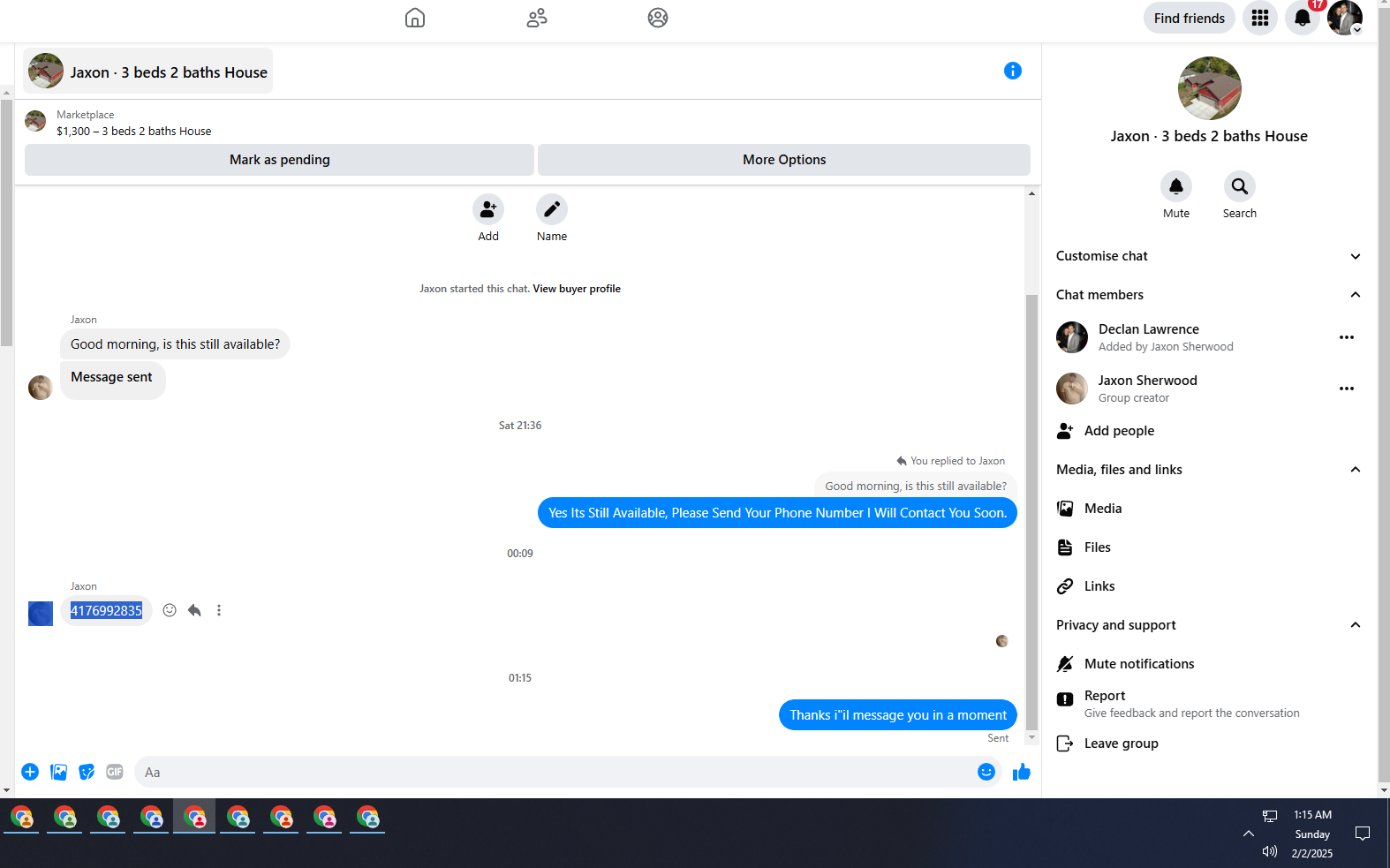The width and height of the screenshot is (1390, 868).
Task: Open taskbar clock showing 1:15 AM
Action: click(1312, 834)
